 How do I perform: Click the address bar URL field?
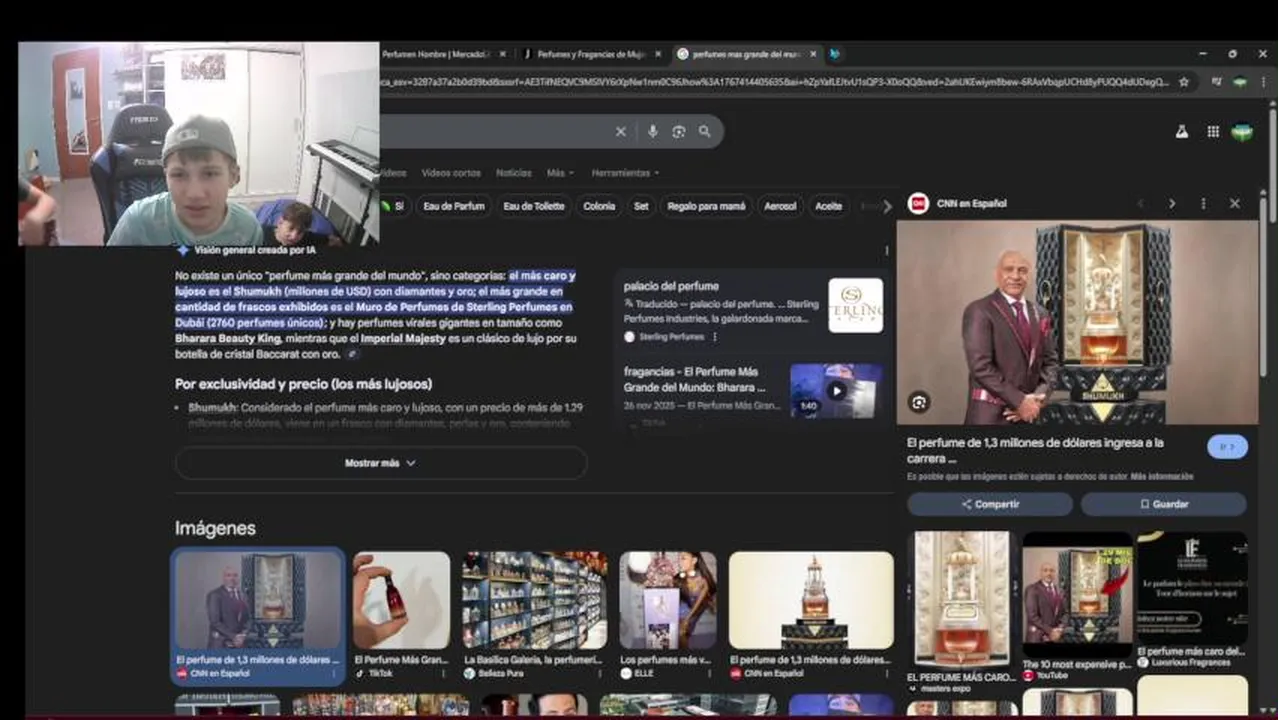click(x=775, y=82)
